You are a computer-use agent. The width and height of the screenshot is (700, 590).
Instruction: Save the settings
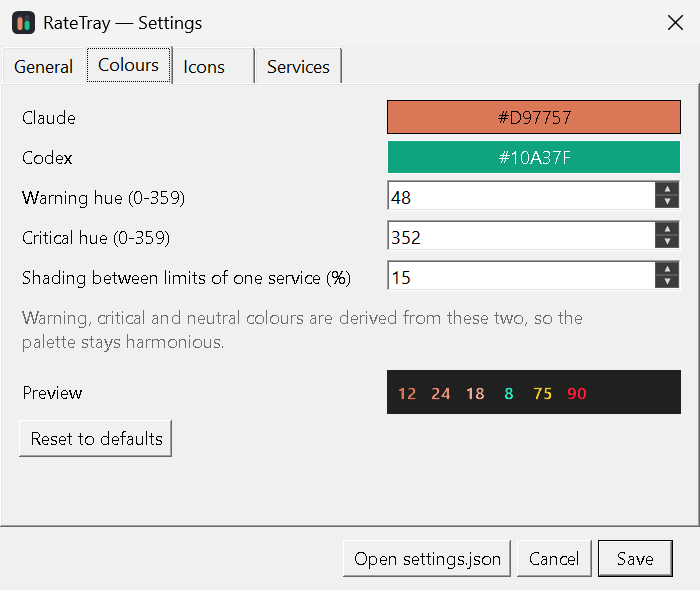635,558
